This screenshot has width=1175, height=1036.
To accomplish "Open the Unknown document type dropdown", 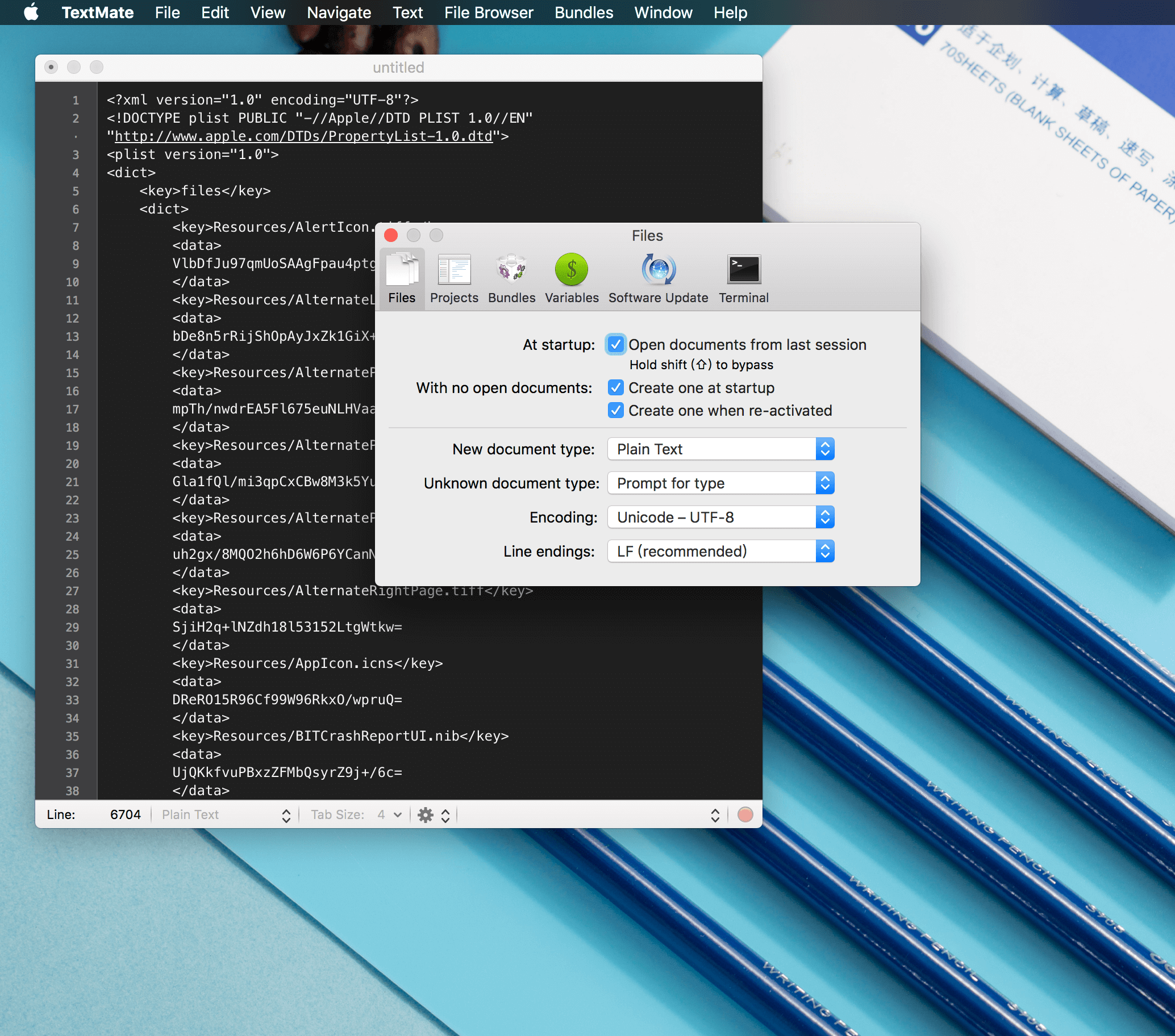I will 721,483.
